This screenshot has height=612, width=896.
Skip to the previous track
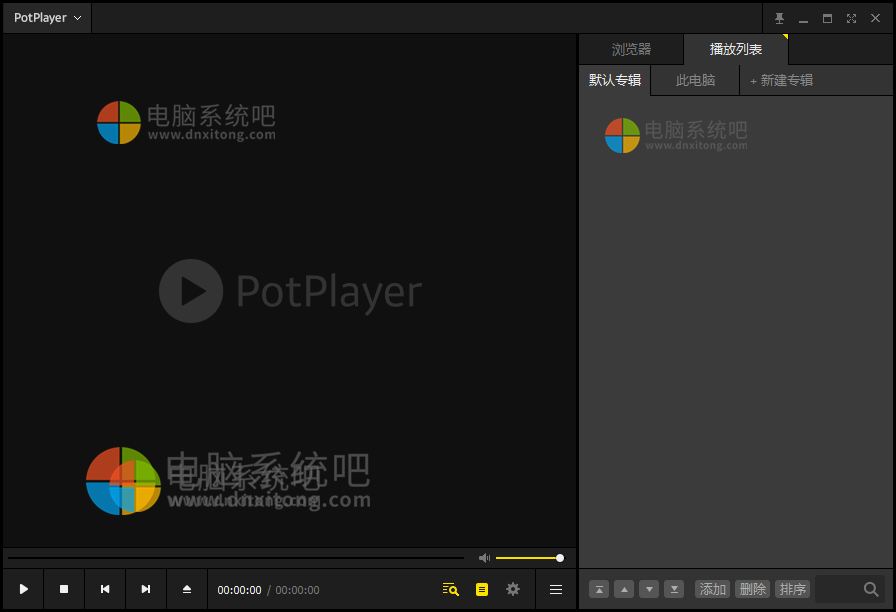(105, 589)
